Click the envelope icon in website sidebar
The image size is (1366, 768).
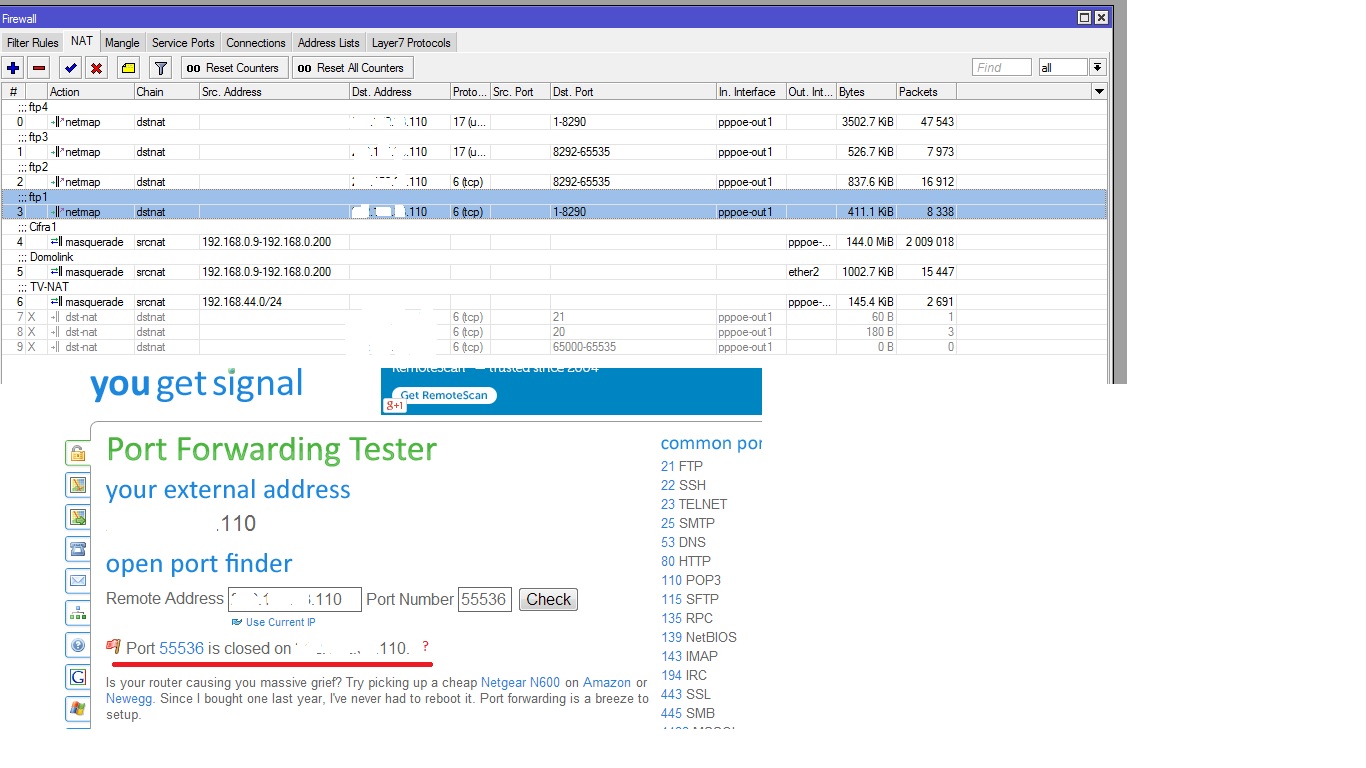pyautogui.click(x=77, y=580)
